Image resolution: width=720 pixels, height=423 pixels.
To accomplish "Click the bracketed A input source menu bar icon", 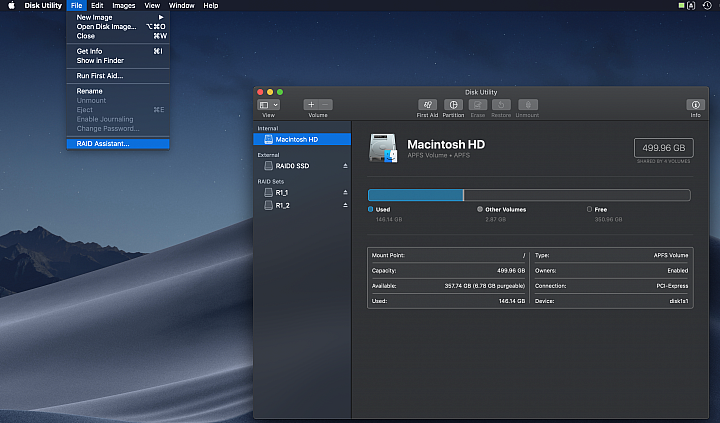I will [691, 6].
